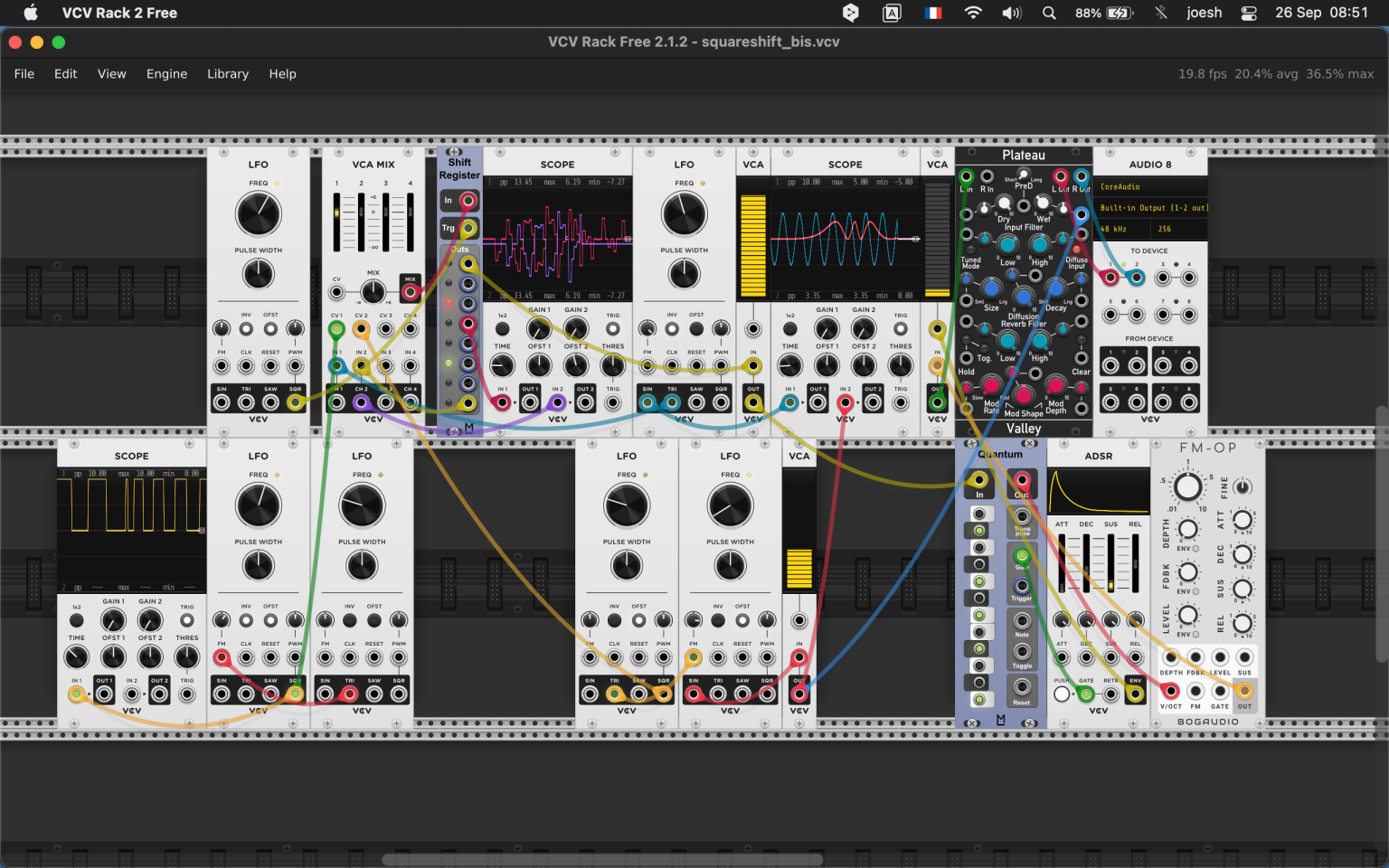This screenshot has height=868, width=1389.
Task: Click the ADSR PUSH button
Action: pyautogui.click(x=1062, y=694)
